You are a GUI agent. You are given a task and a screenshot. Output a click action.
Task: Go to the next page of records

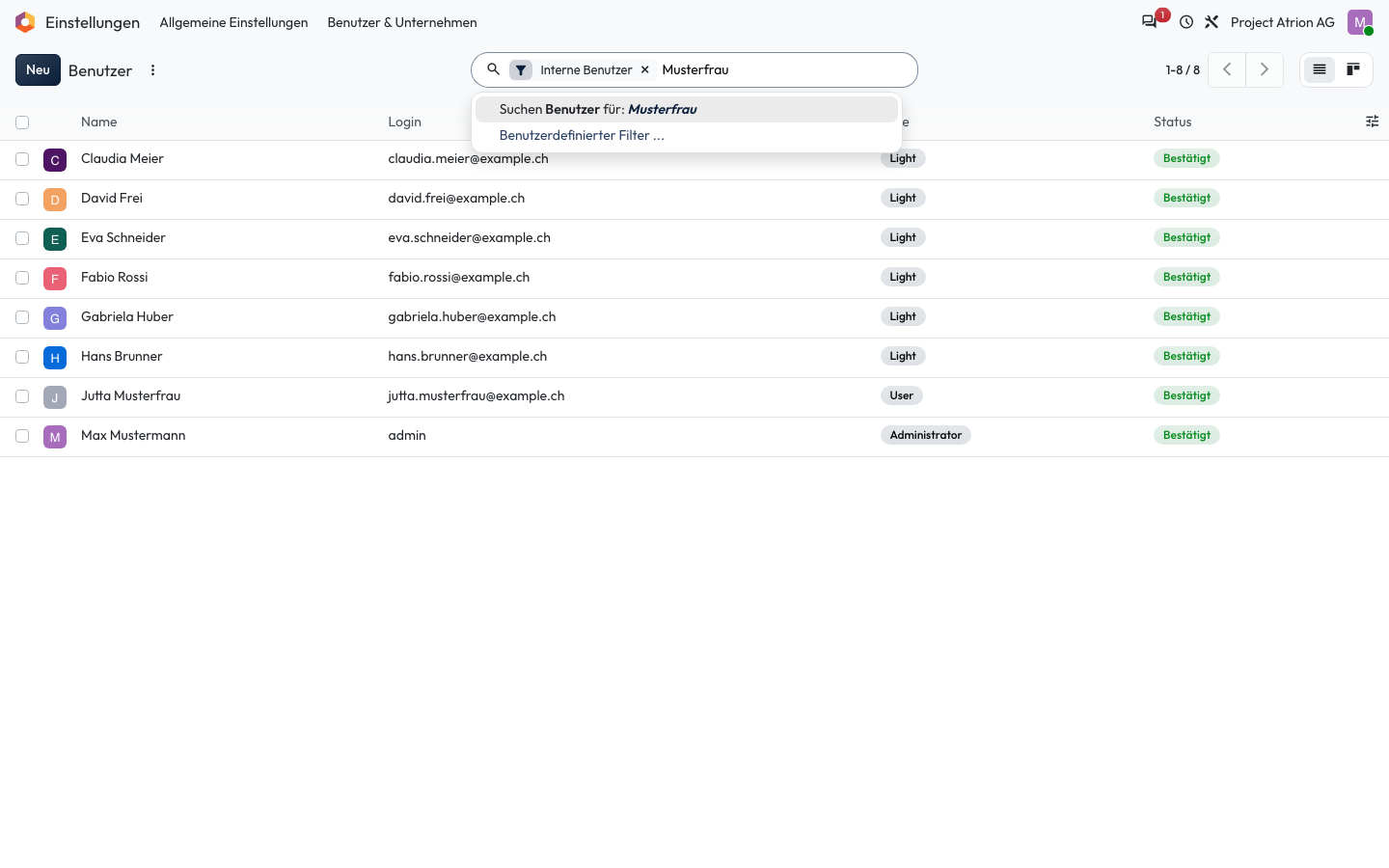pos(1265,69)
